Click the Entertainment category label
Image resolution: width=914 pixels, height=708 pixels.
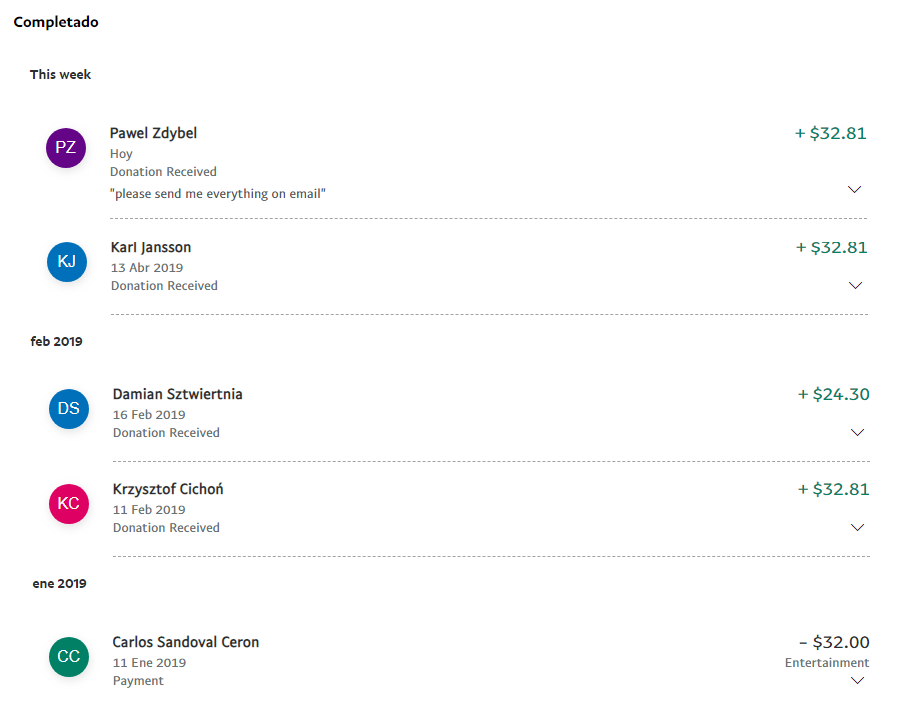tap(827, 663)
